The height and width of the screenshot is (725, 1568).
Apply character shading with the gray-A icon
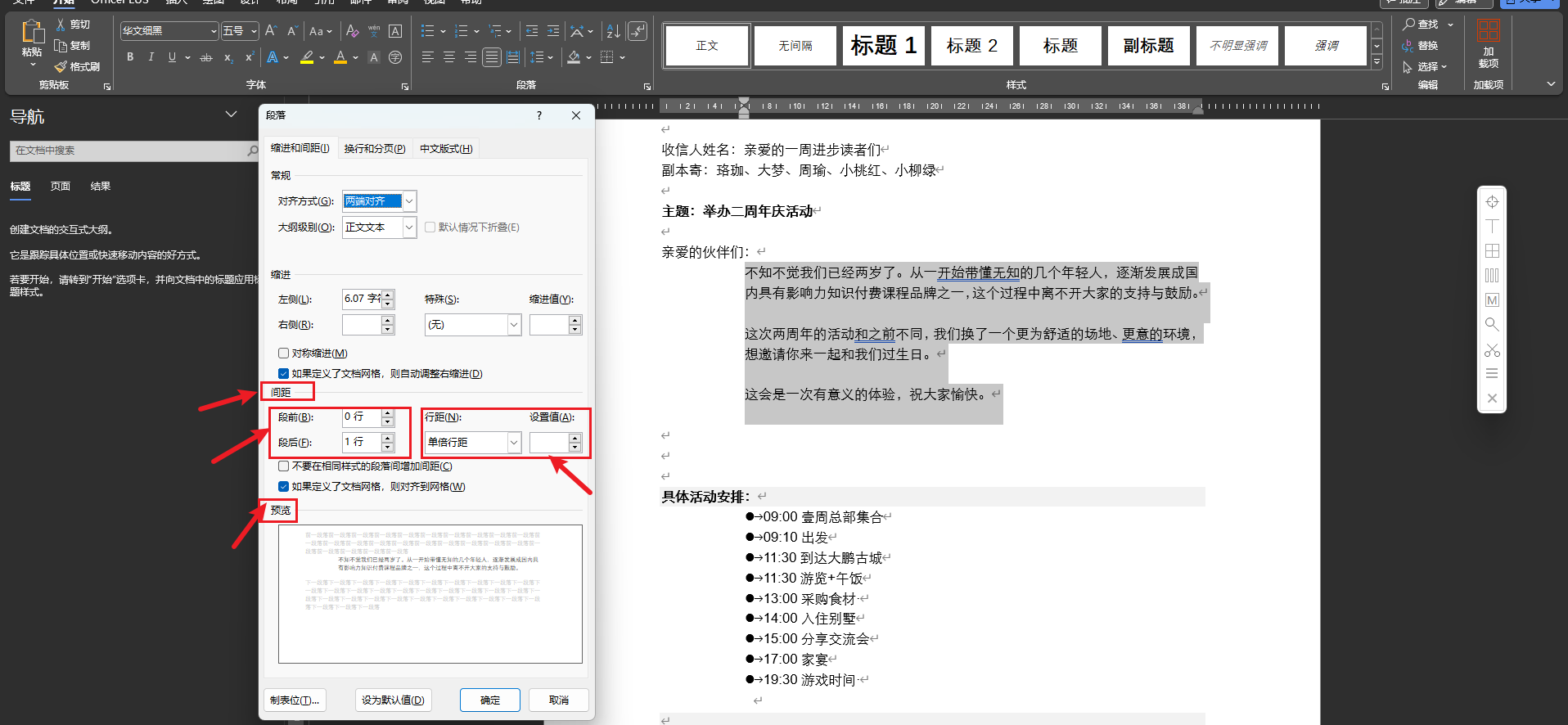(374, 57)
